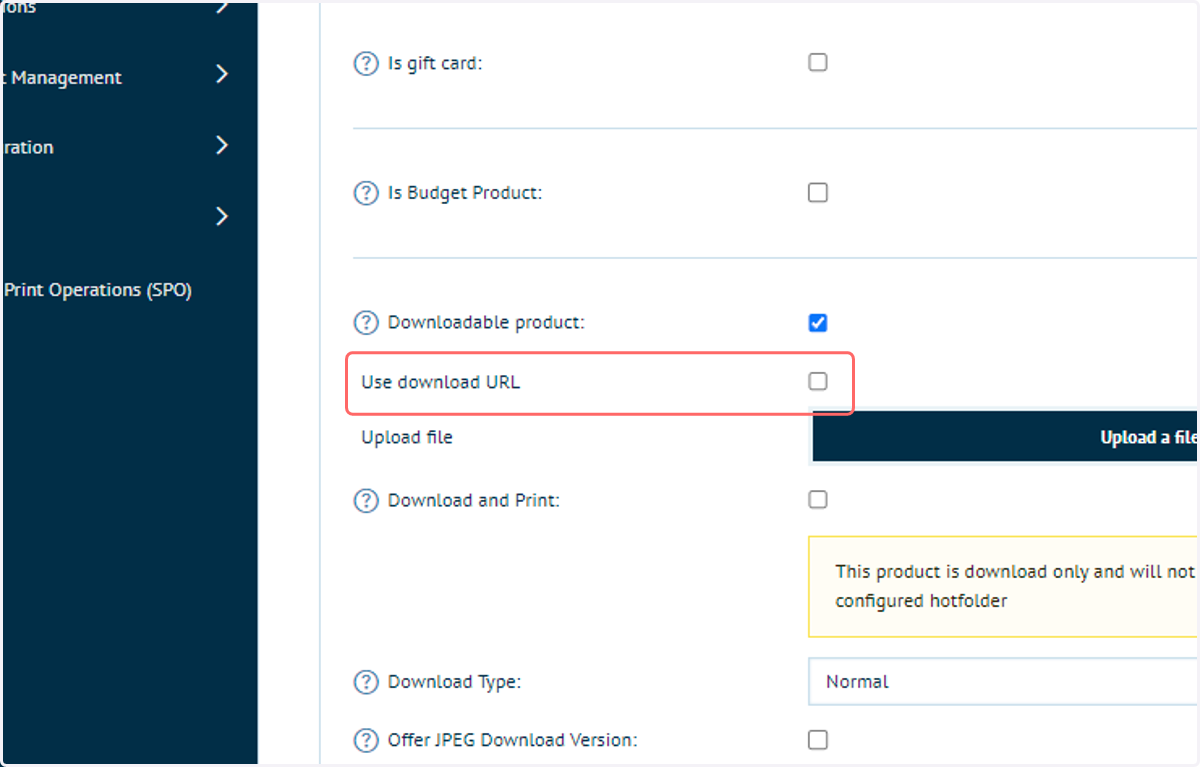Click the 'Is Budget Product:' label text
1200x767 pixels.
464,193
